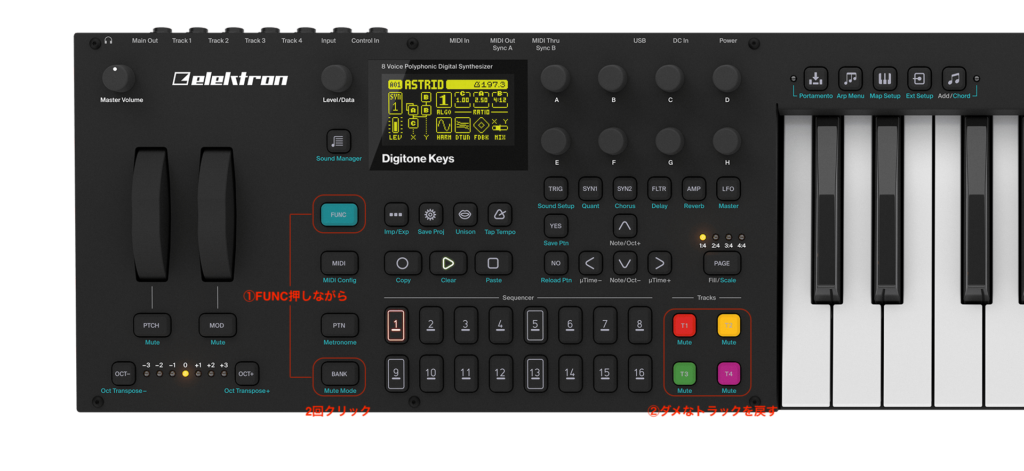Toggle the yellow T2 track mute
1024x471 pixels.
coord(729,325)
